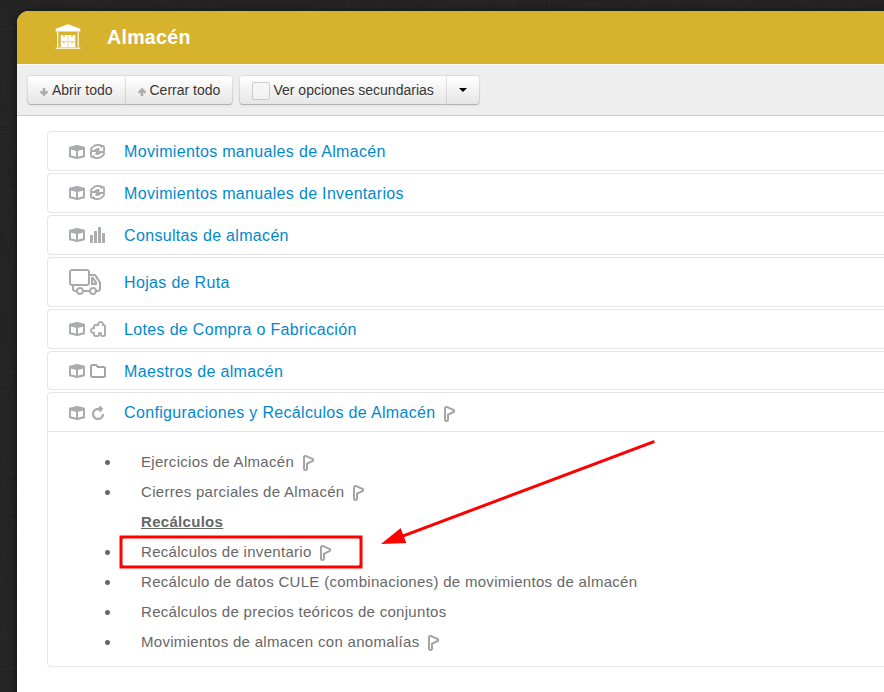Viewport: 884px width, 692px height.
Task: Click the refresh icon beside Movimientos manuales de Inventarios
Action: tap(97, 192)
